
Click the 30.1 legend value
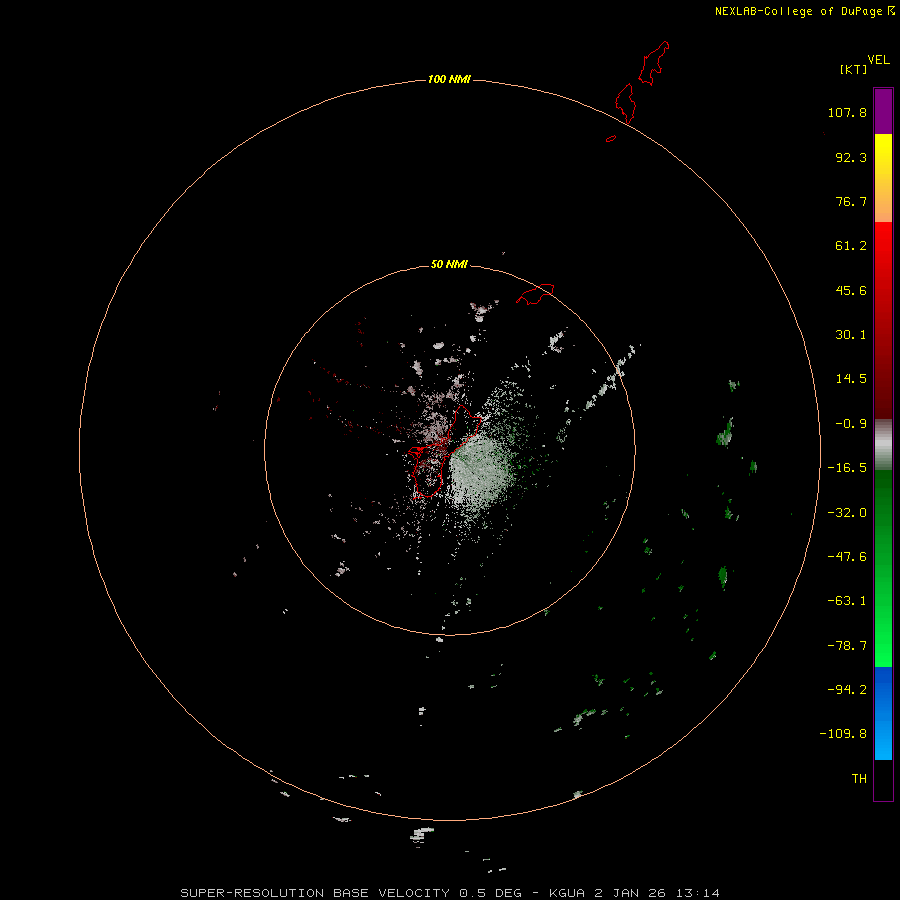851,335
